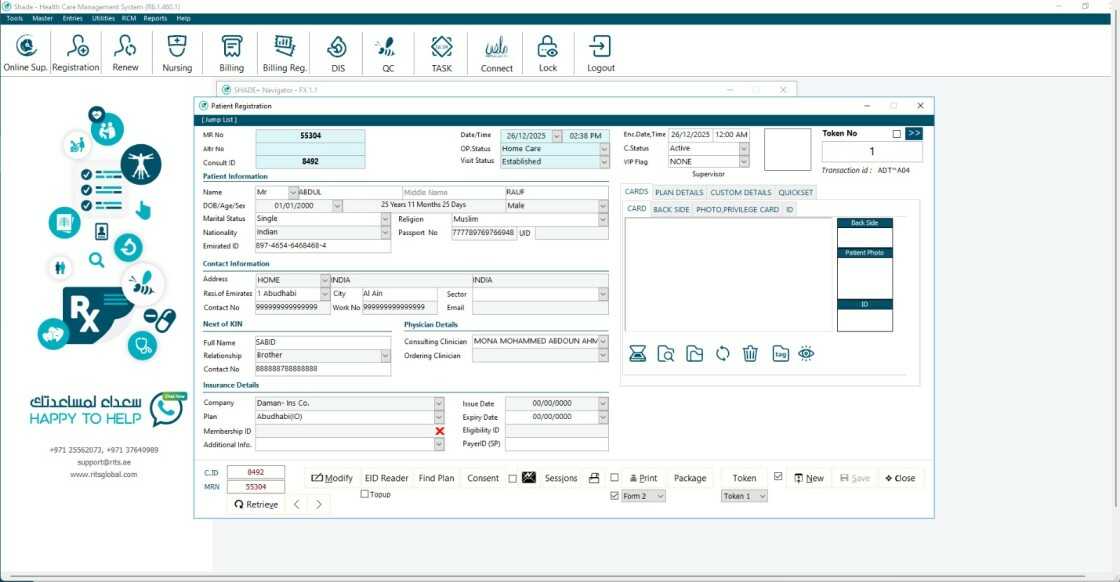Open the VIP Flag NONE dropdown
This screenshot has width=1120, height=582.
[744, 162]
